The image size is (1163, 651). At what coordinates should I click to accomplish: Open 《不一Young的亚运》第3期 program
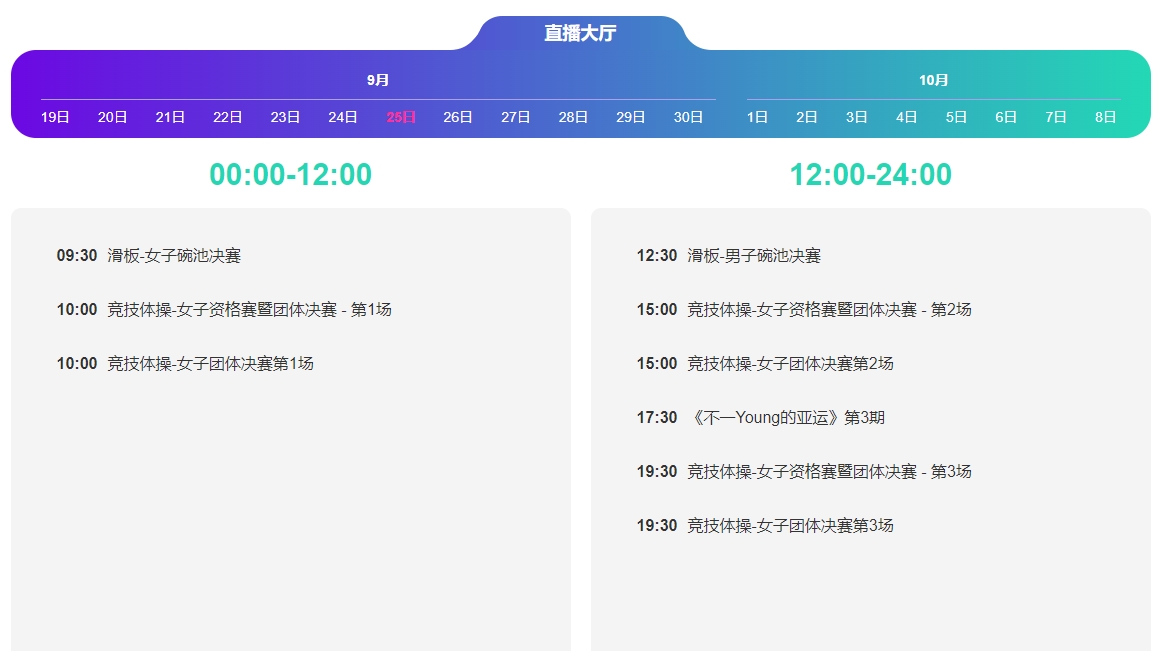786,418
